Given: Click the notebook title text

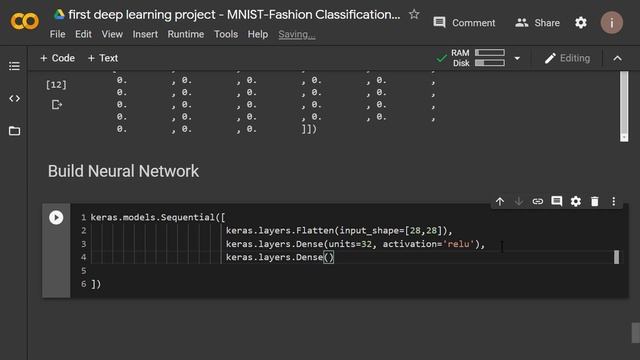Looking at the screenshot, I should (234, 15).
